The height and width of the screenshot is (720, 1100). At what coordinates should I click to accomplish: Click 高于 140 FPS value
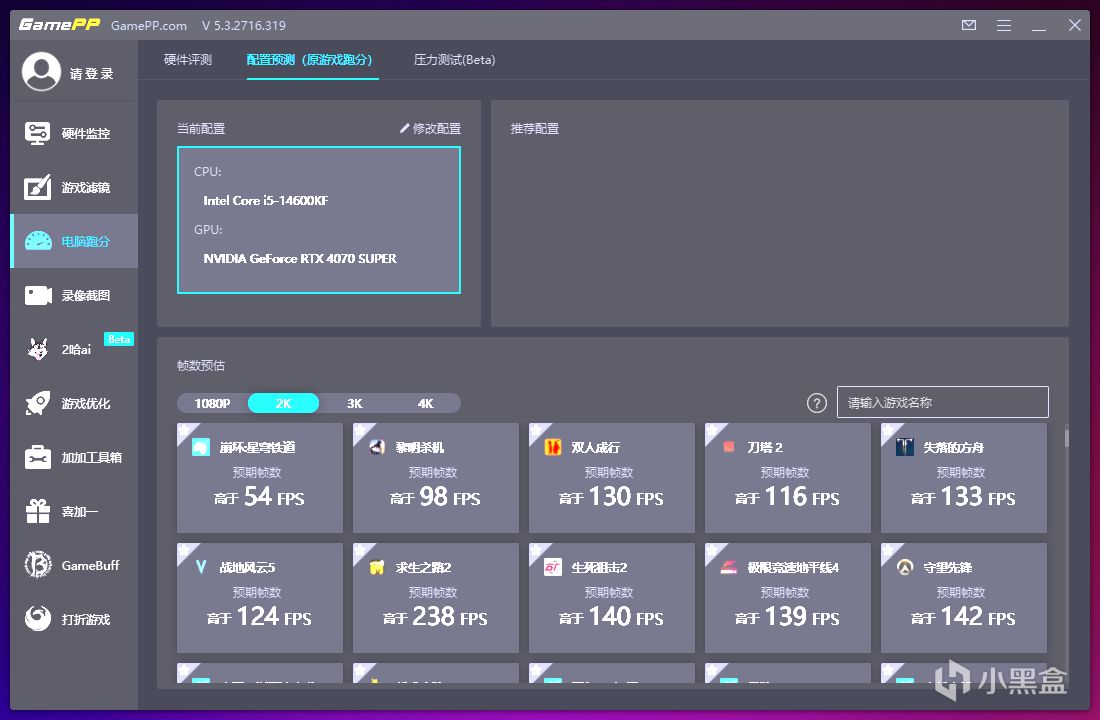[x=611, y=617]
